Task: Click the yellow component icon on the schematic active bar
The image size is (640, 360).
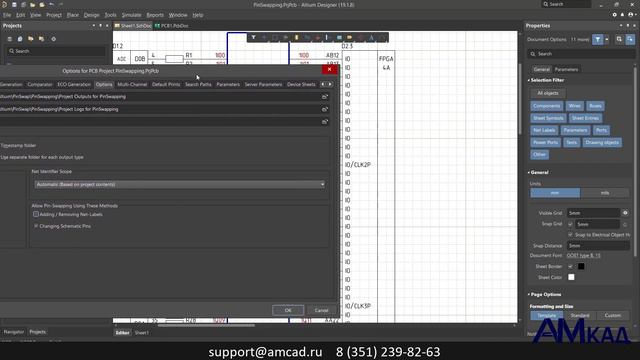Action: [x=297, y=38]
